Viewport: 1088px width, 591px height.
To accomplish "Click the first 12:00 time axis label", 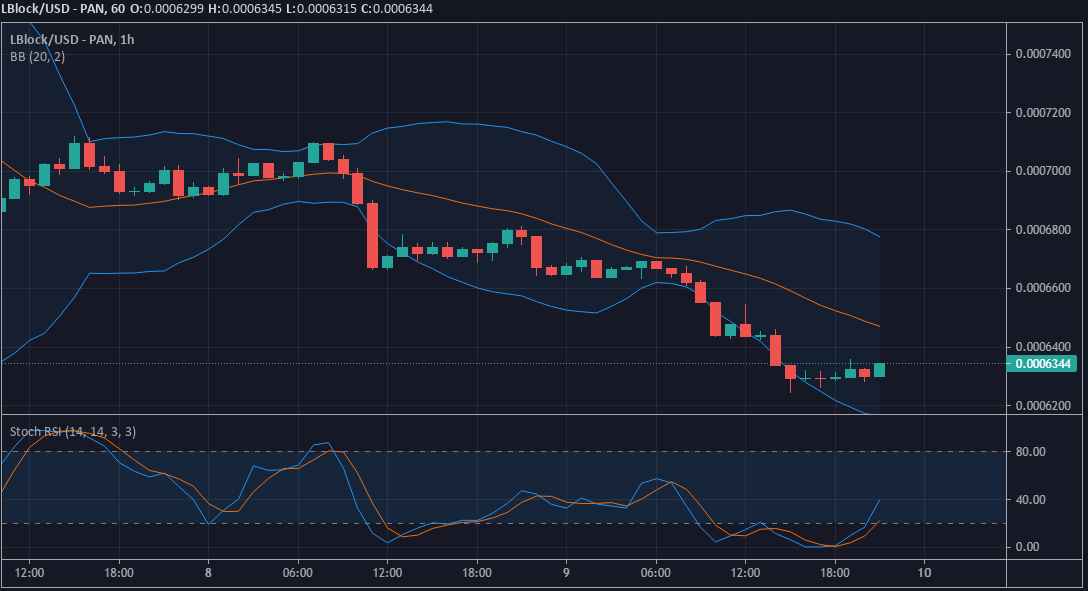I will [x=29, y=572].
